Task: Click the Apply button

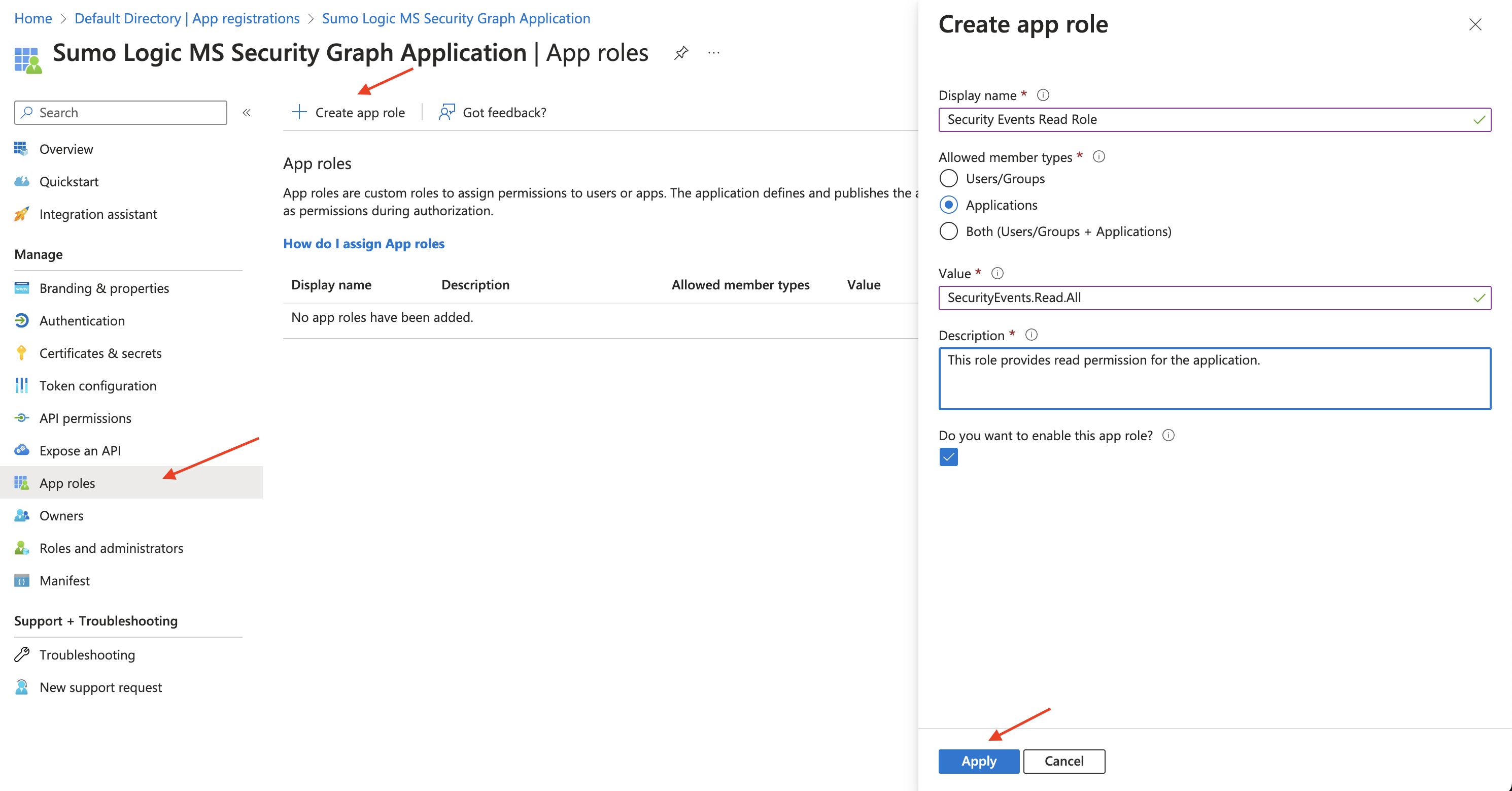Action: coord(978,761)
